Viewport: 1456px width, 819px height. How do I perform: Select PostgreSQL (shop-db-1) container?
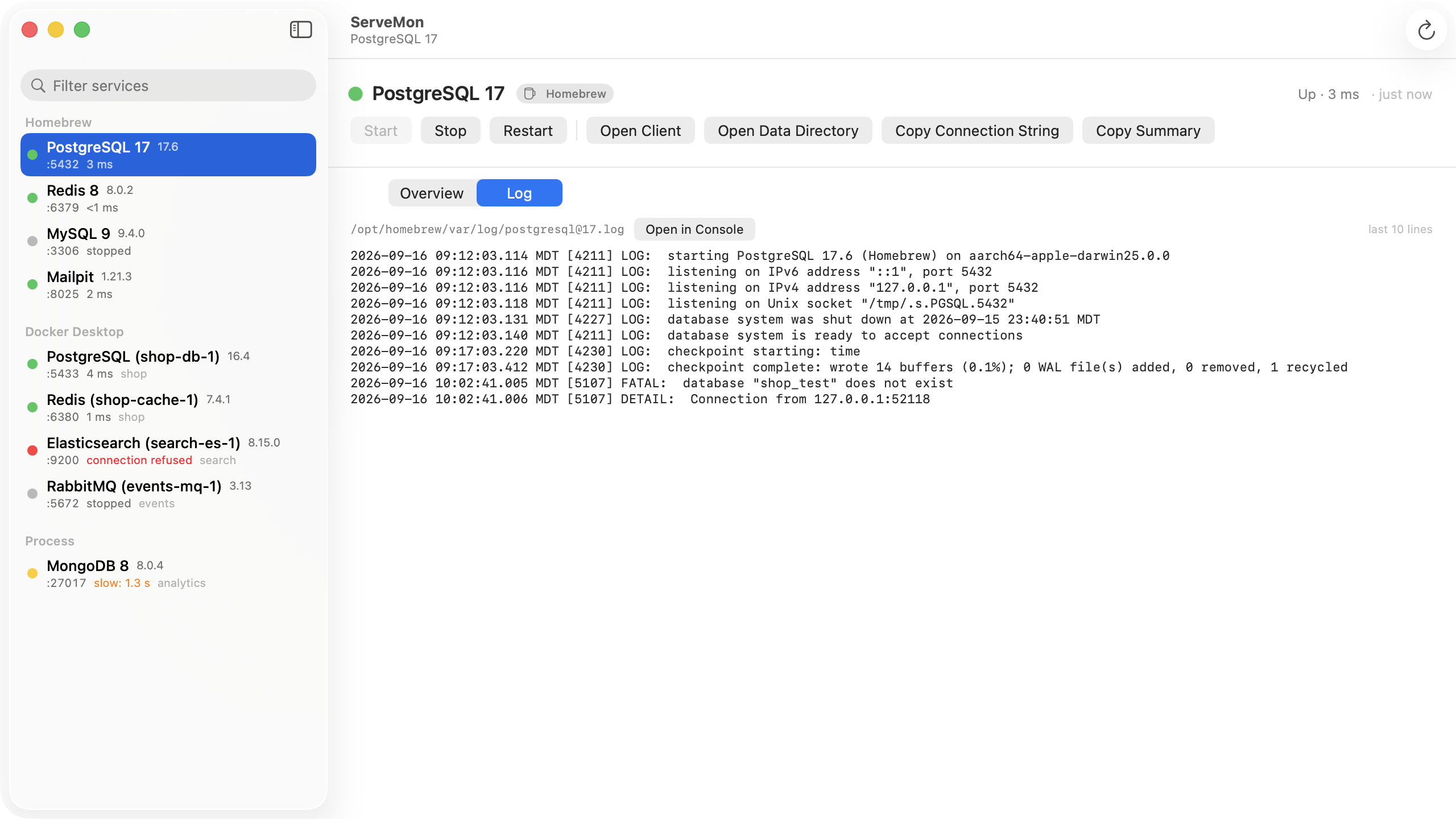click(168, 364)
